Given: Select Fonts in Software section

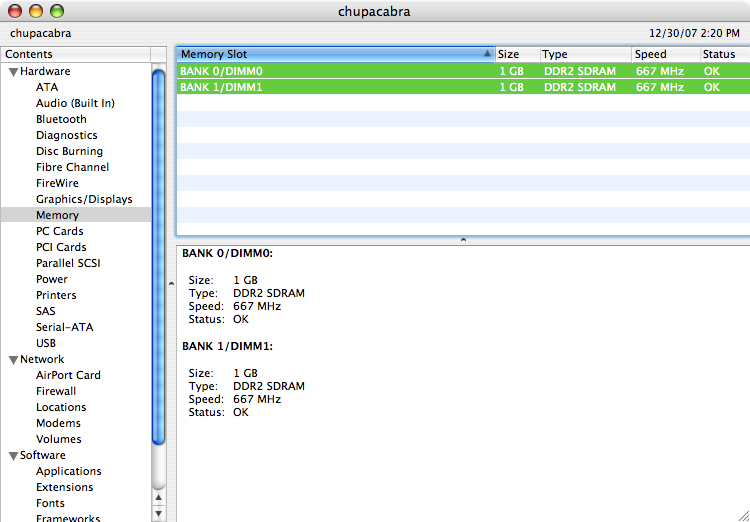Looking at the screenshot, I should (50, 503).
